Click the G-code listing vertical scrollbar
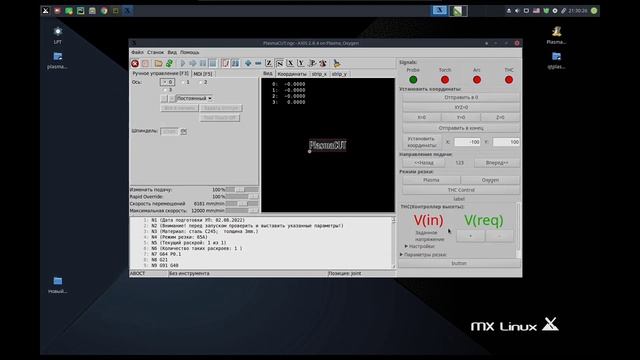Image resolution: width=640 pixels, height=360 pixels. (x=393, y=243)
